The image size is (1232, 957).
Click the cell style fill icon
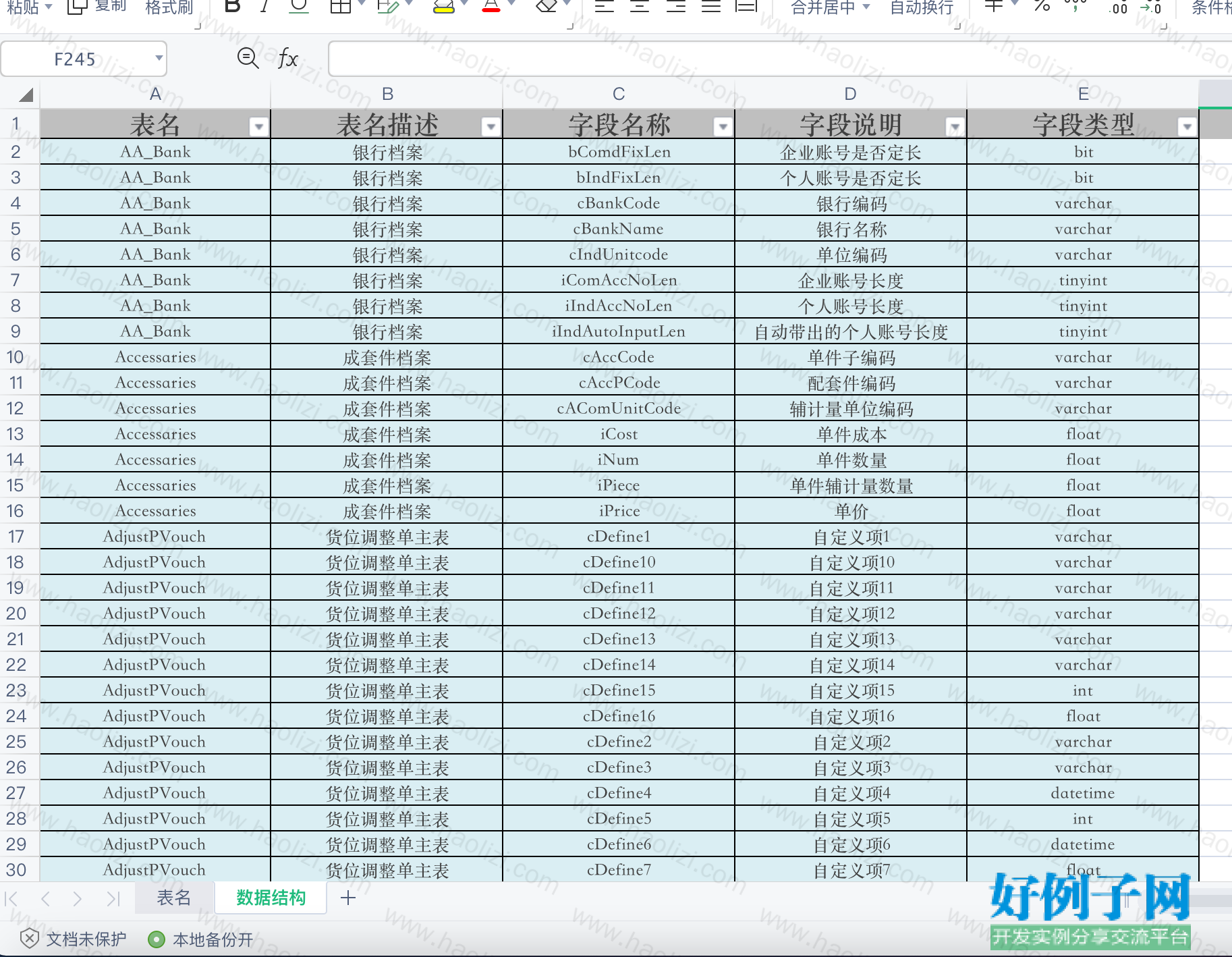click(x=387, y=7)
